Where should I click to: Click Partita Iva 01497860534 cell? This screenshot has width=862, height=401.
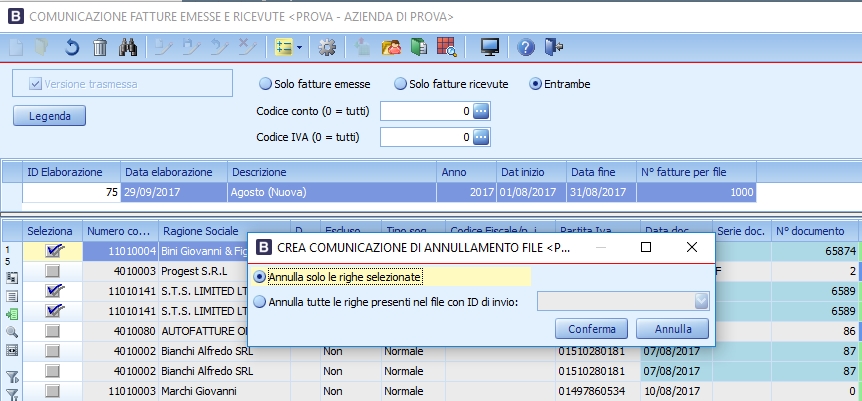click(598, 391)
